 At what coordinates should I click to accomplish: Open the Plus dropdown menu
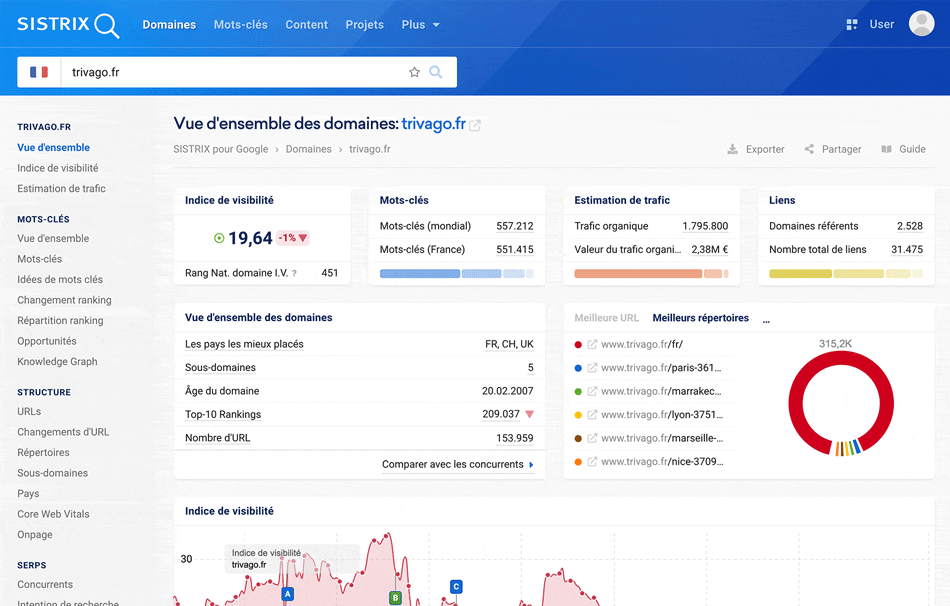point(420,25)
